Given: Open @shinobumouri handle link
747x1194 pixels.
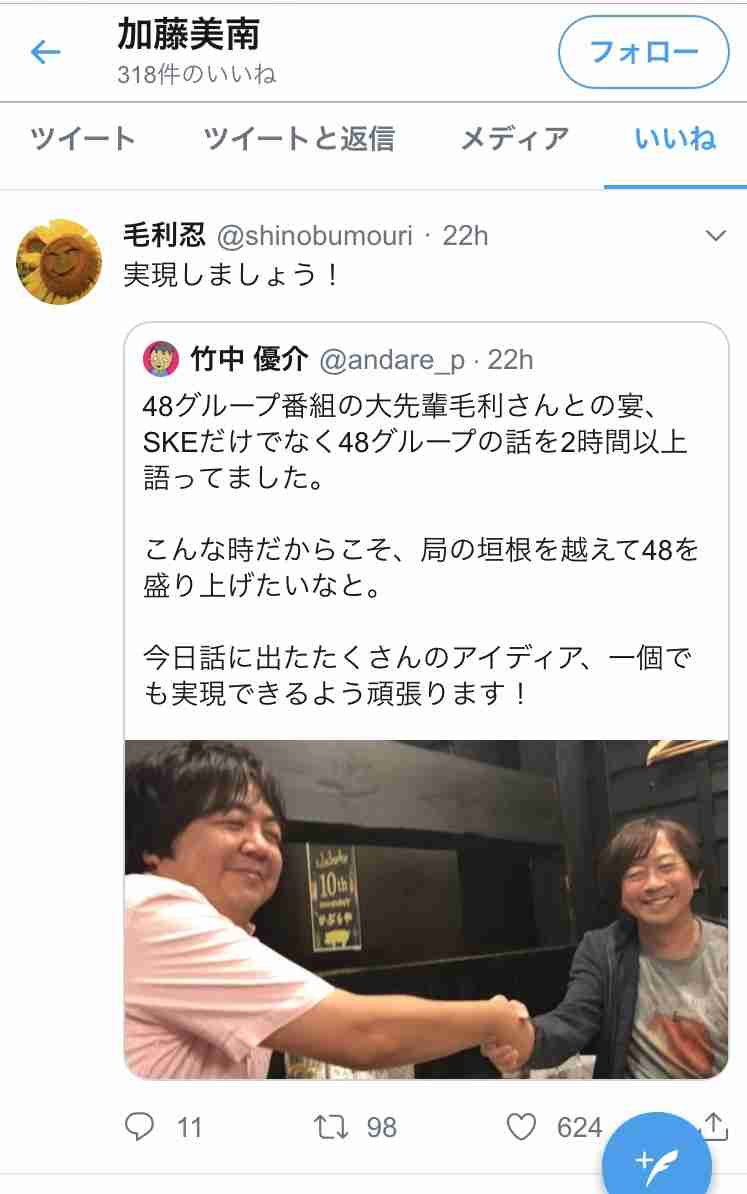Looking at the screenshot, I should (314, 236).
